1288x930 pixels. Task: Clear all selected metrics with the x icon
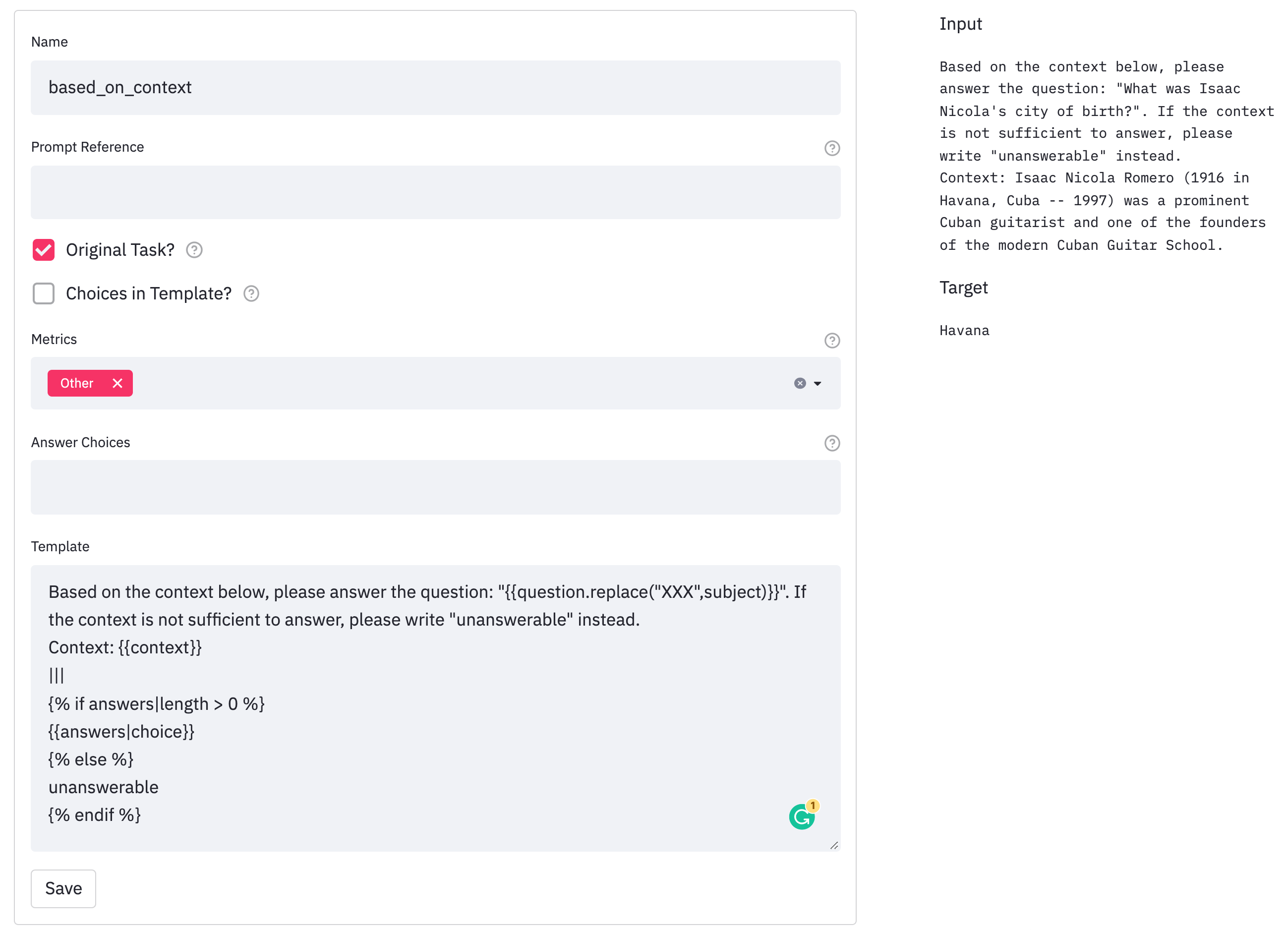point(799,383)
